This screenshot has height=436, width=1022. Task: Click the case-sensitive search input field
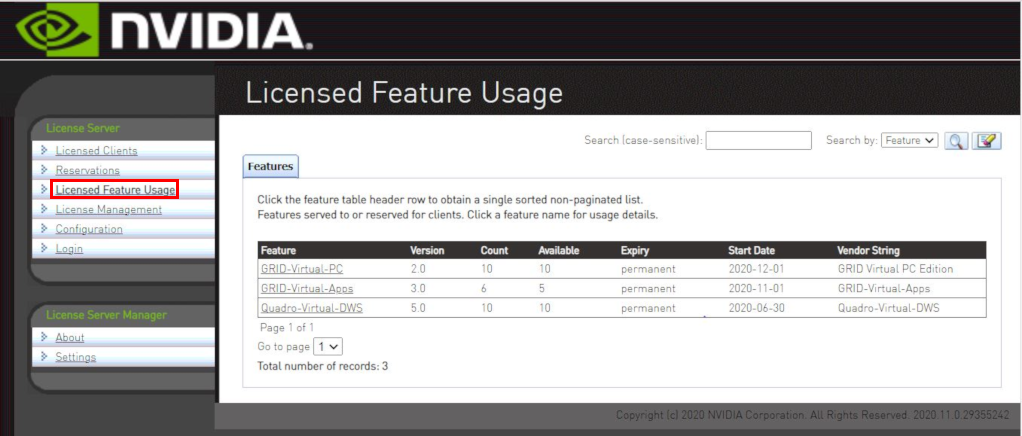[x=758, y=141]
